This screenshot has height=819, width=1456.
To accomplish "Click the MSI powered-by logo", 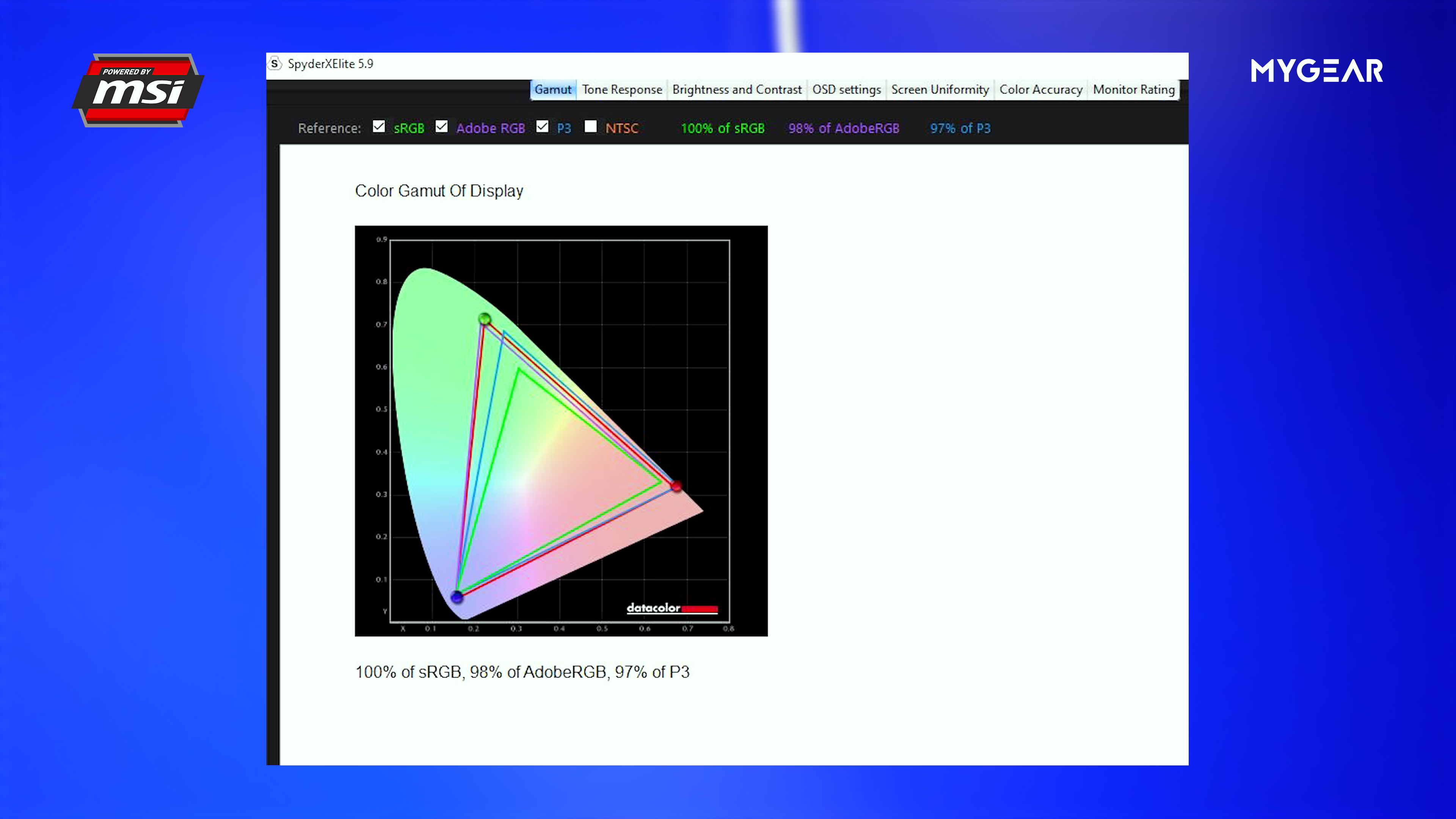I will pos(138,91).
